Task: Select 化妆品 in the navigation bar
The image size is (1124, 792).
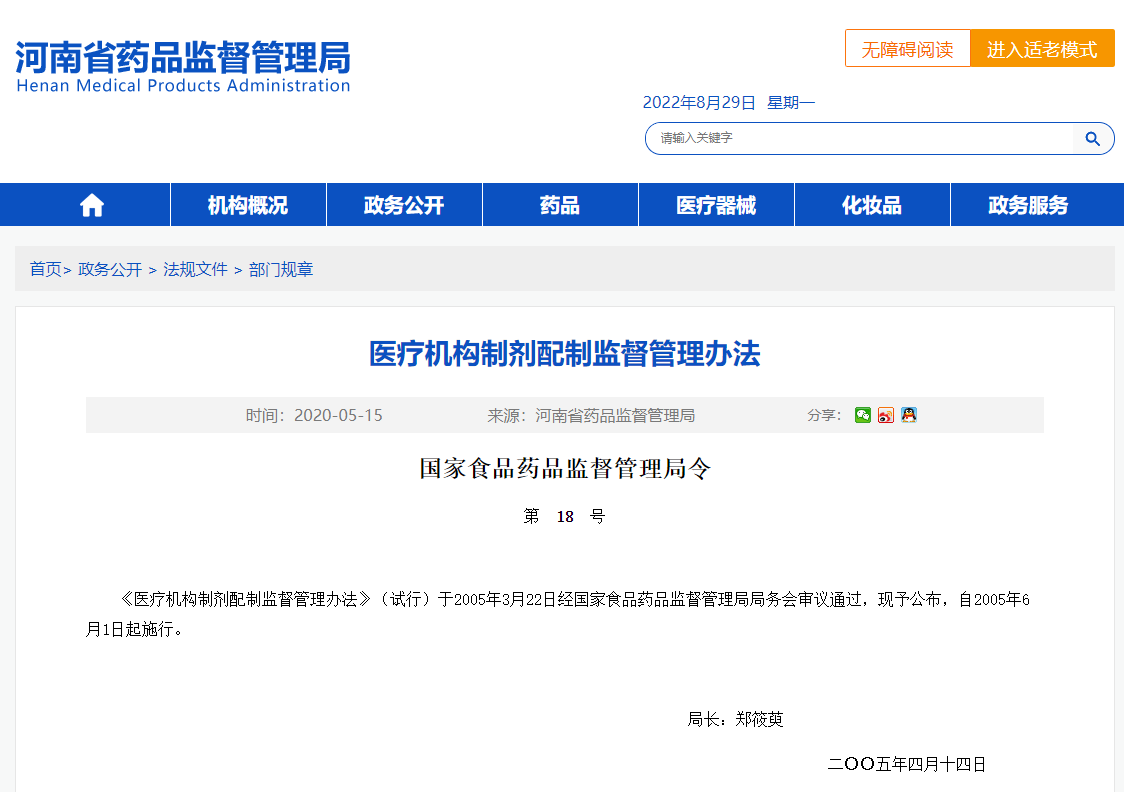Action: point(872,205)
